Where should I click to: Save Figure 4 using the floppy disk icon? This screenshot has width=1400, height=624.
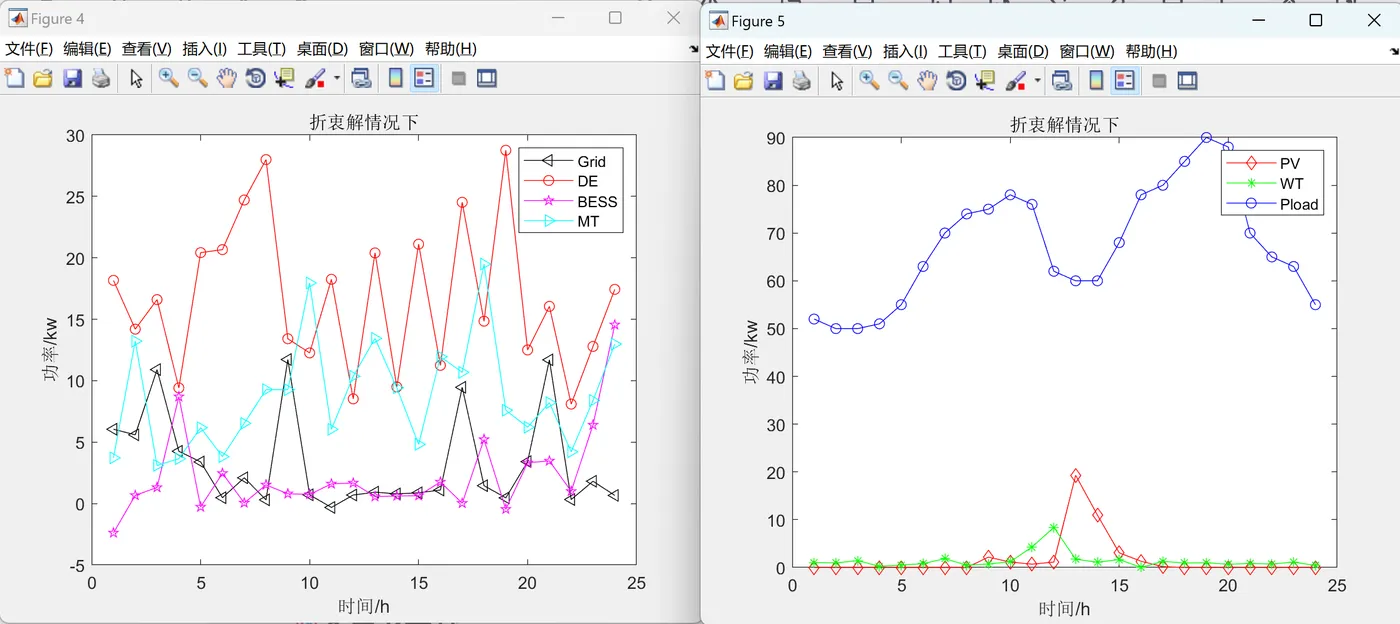coord(72,78)
